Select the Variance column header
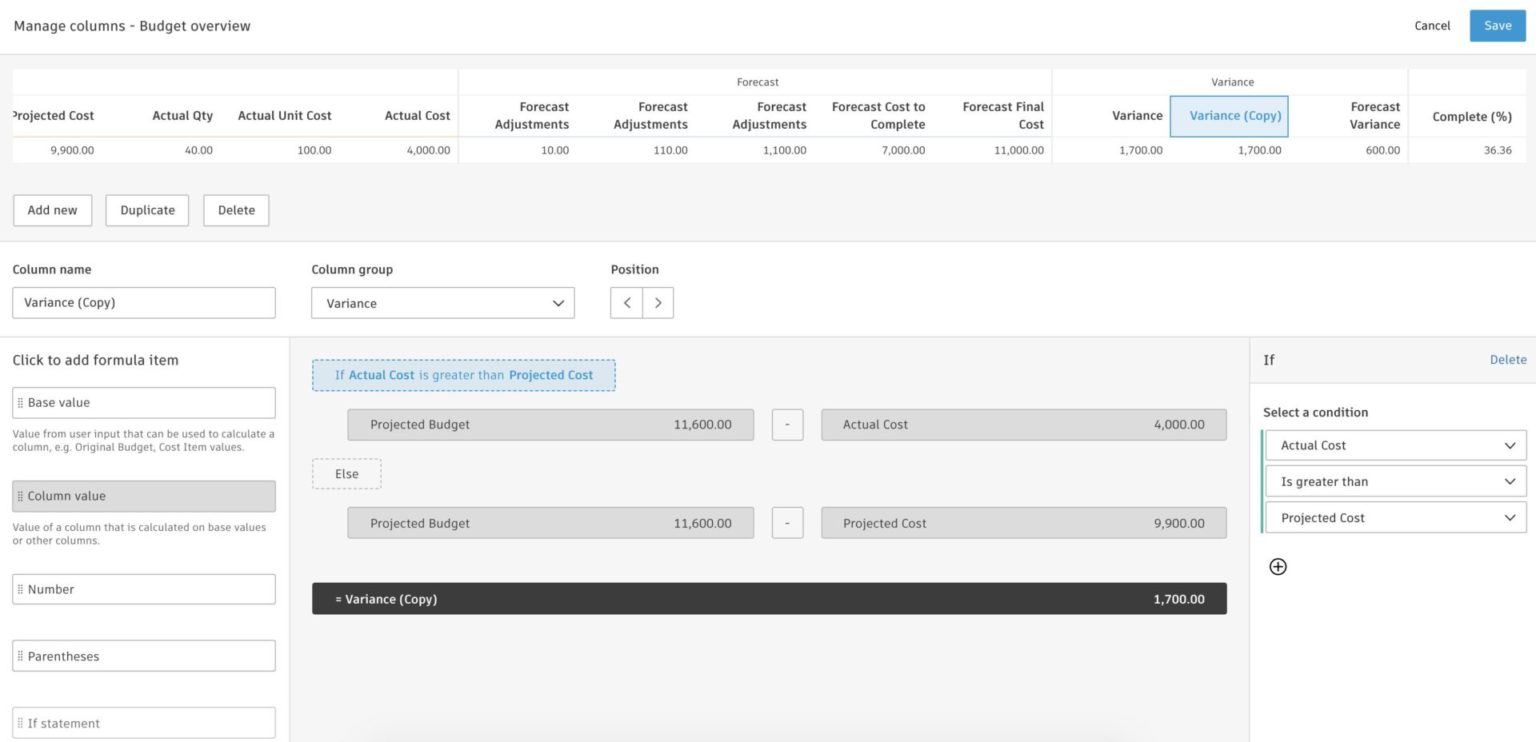The image size is (1536, 742). pyautogui.click(x=1137, y=116)
